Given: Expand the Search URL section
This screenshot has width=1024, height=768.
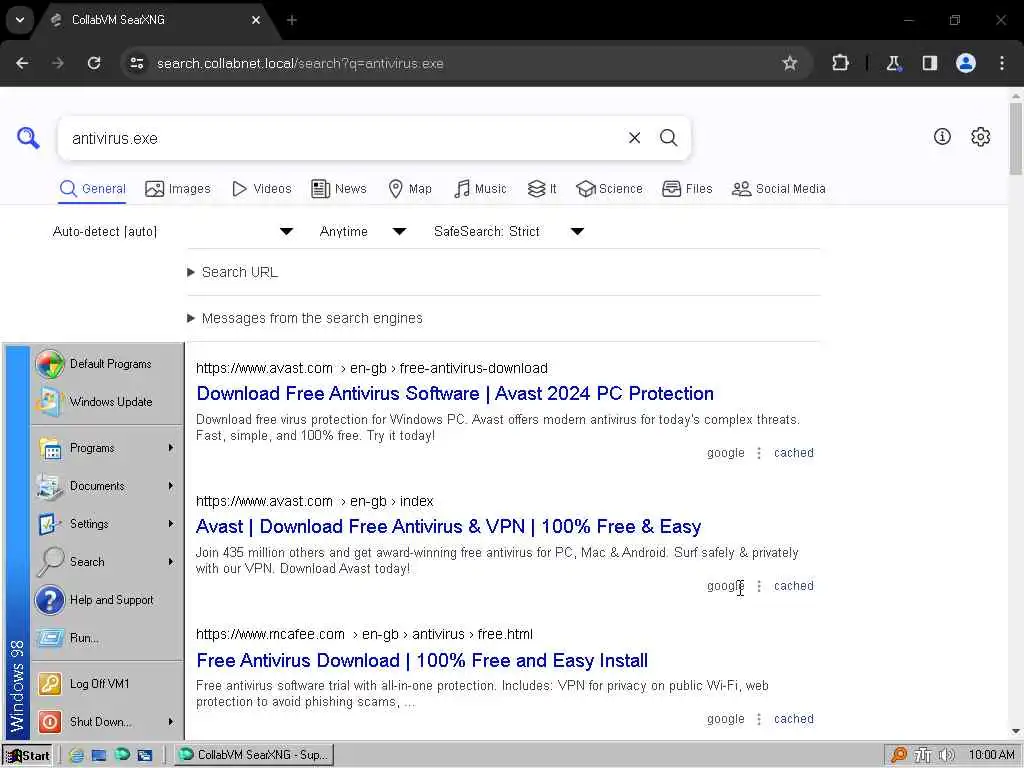Looking at the screenshot, I should click(232, 272).
